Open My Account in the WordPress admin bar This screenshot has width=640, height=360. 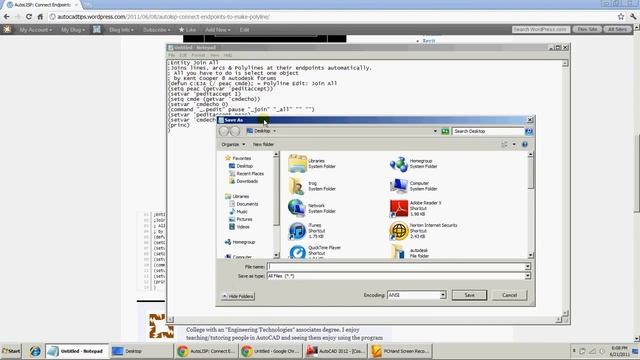tap(36, 30)
